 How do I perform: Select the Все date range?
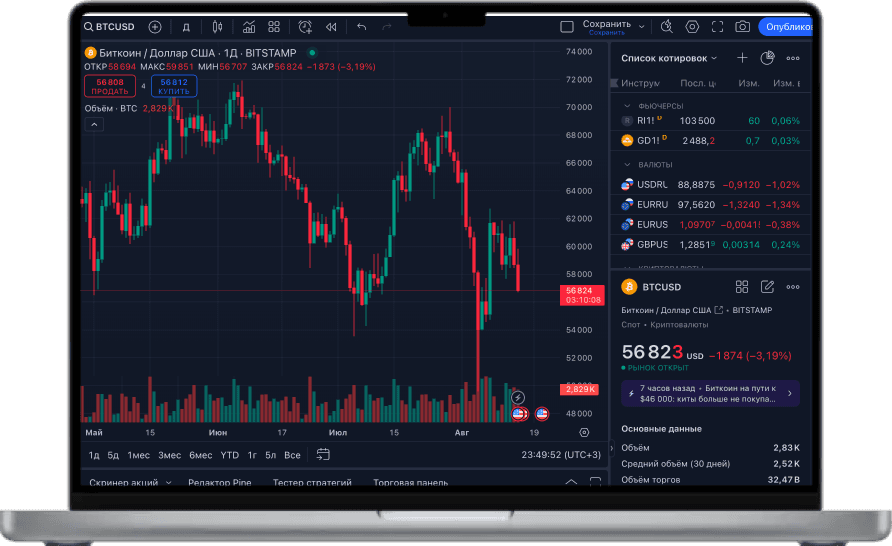[292, 455]
